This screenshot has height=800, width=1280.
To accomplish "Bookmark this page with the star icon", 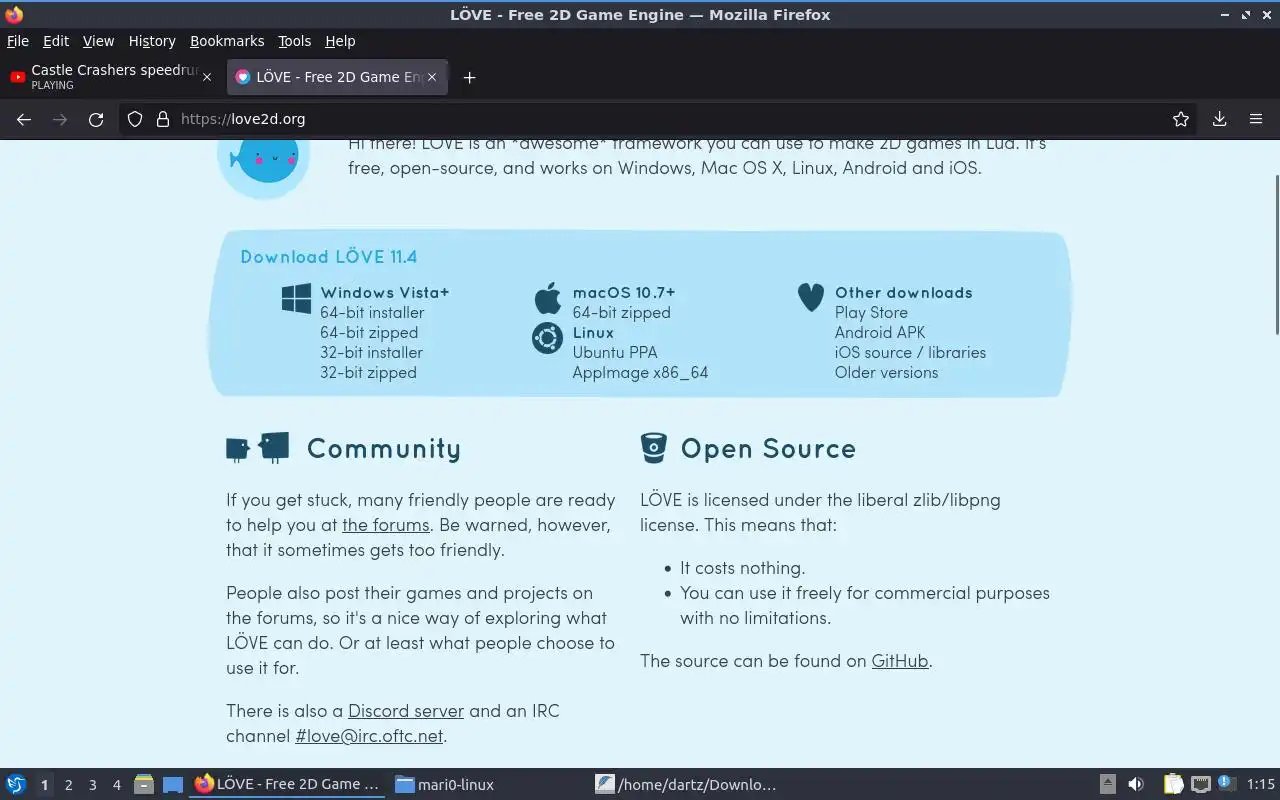I will [1181, 119].
